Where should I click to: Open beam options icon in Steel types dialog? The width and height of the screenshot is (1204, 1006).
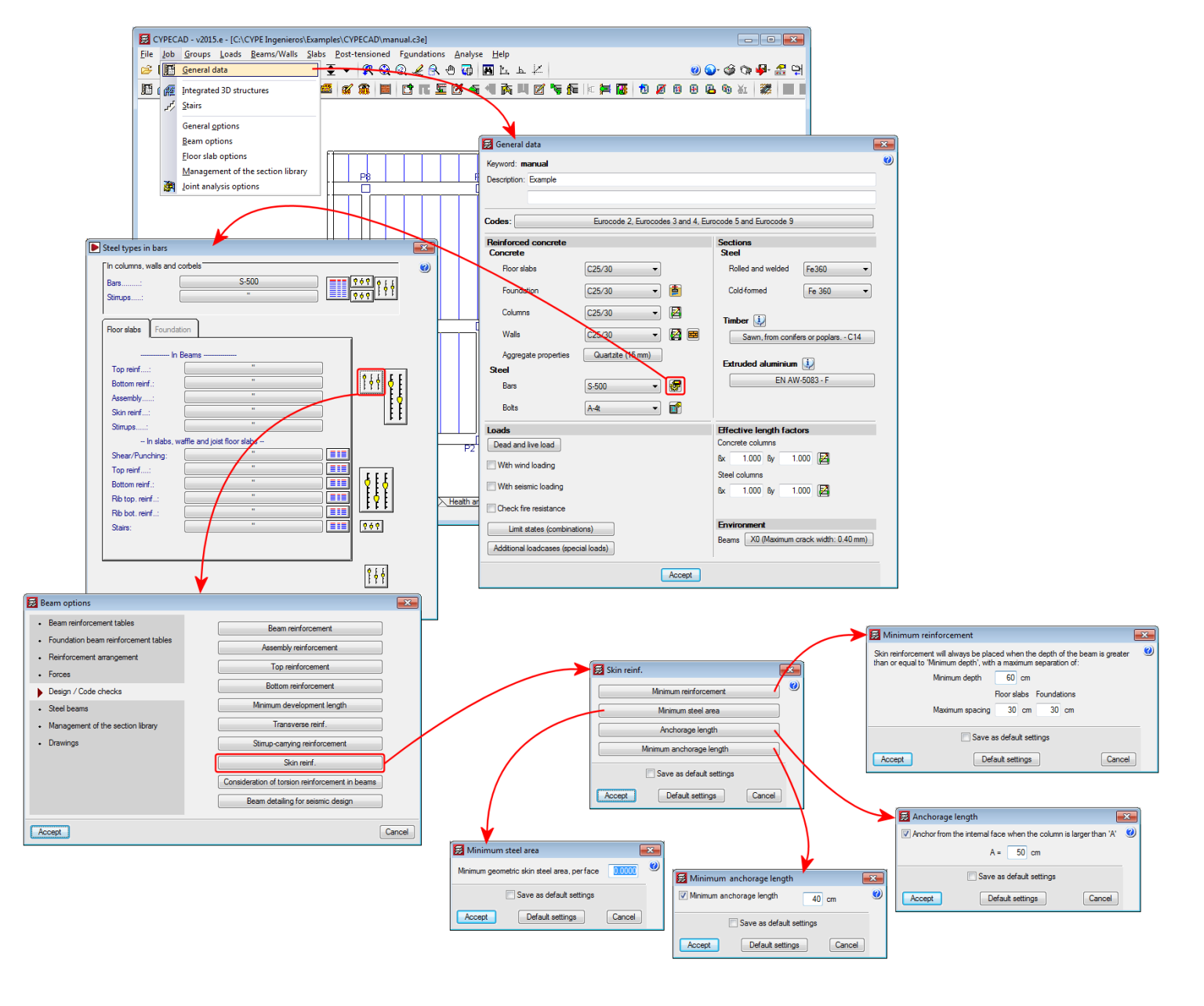(371, 382)
